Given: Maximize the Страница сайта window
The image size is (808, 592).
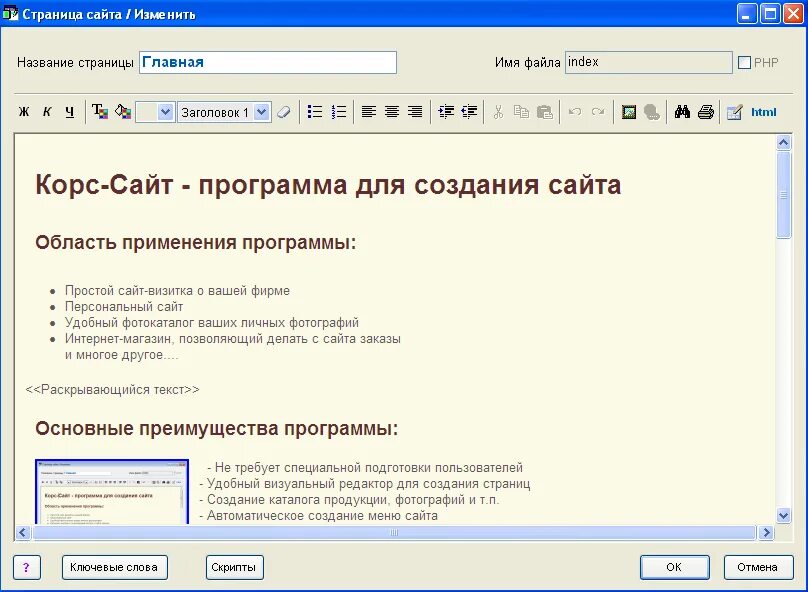Looking at the screenshot, I should (x=770, y=13).
